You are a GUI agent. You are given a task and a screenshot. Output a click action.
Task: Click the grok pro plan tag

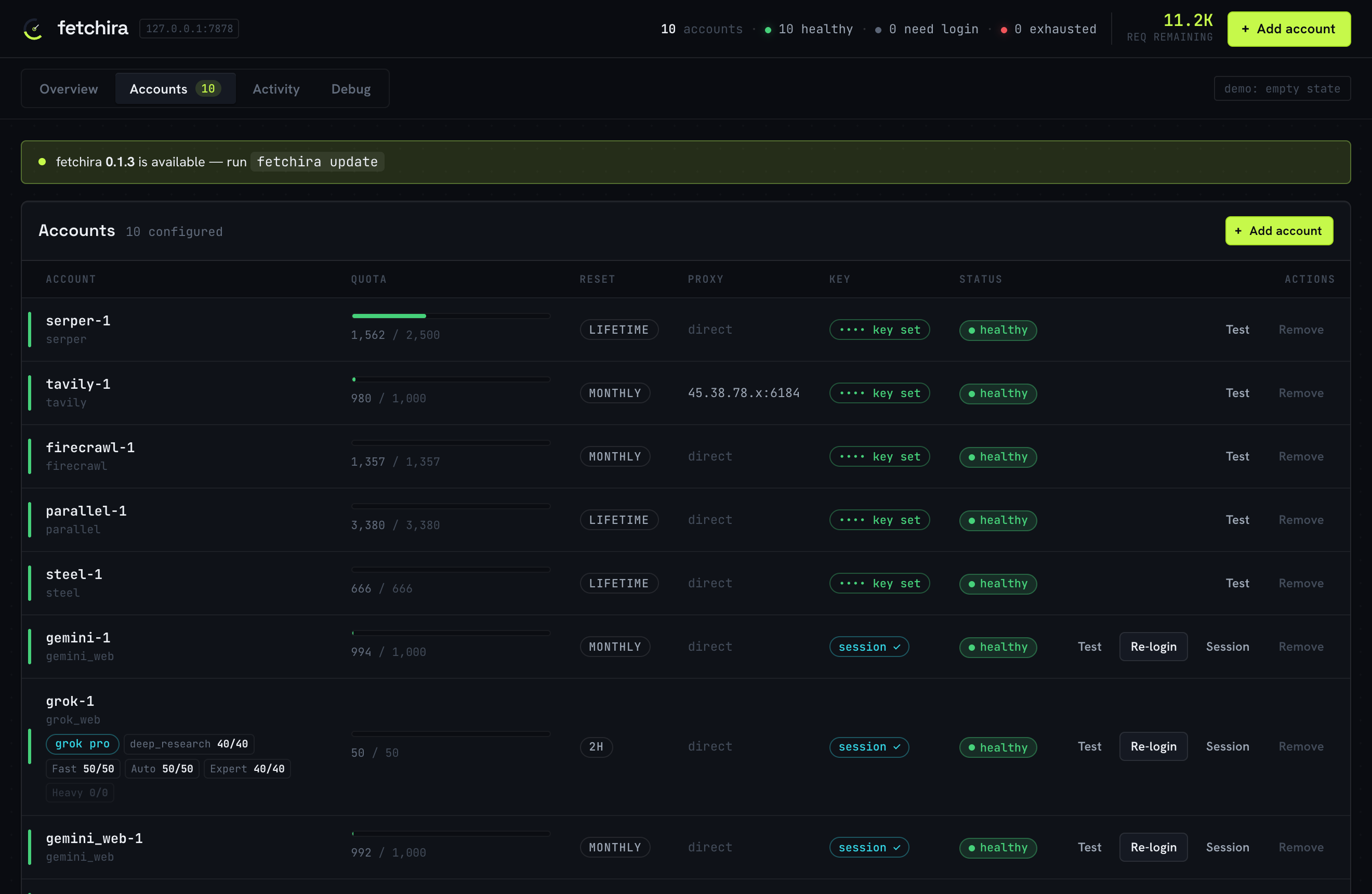pyautogui.click(x=83, y=744)
